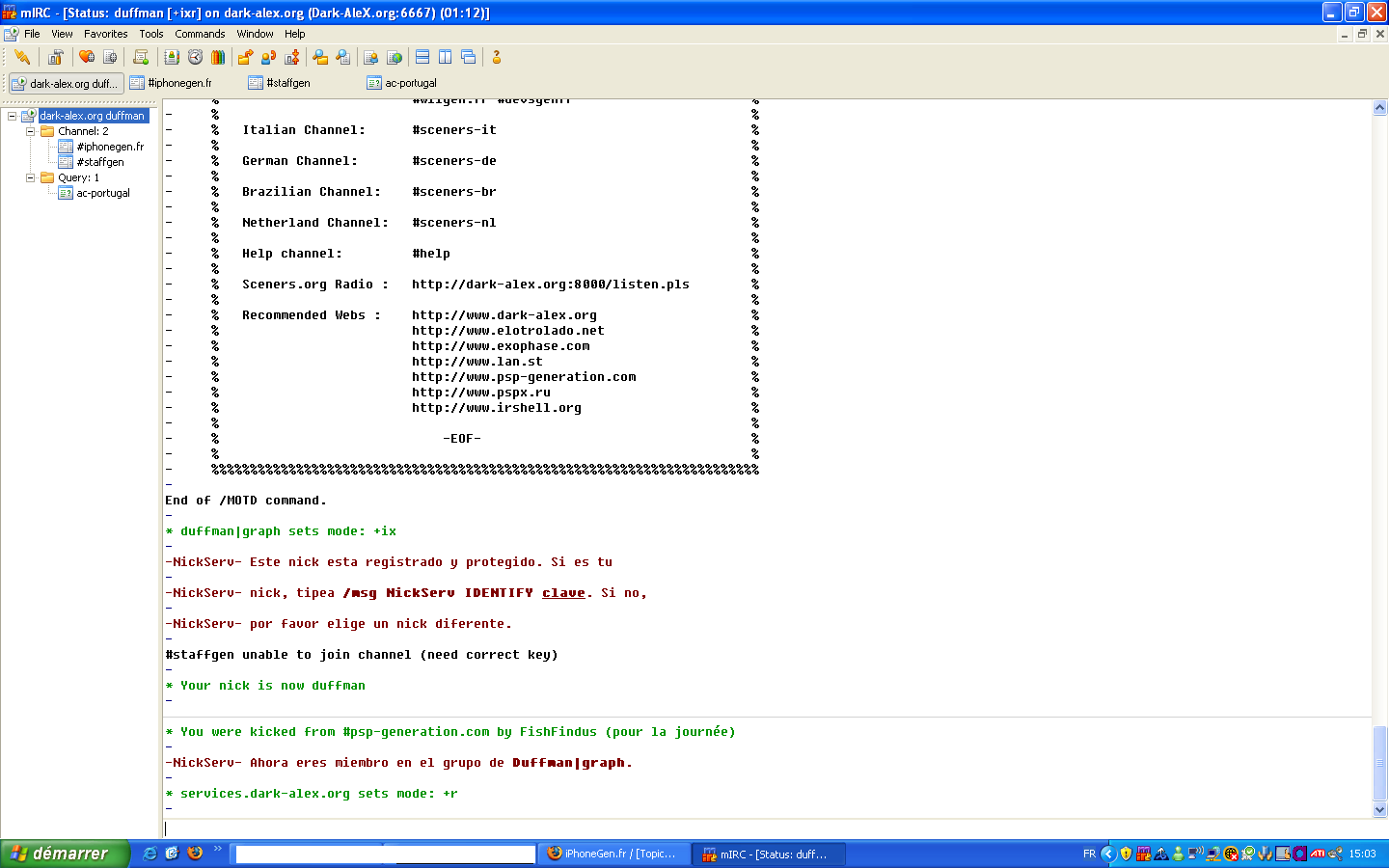1389x868 pixels.
Task: Open the Address Book icon
Action: click(x=172, y=57)
